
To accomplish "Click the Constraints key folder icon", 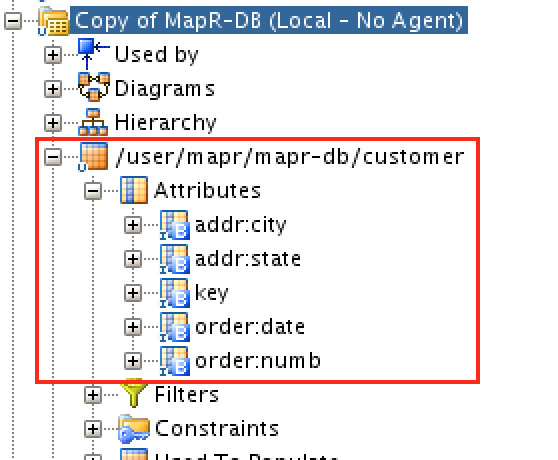I will (x=134, y=429).
